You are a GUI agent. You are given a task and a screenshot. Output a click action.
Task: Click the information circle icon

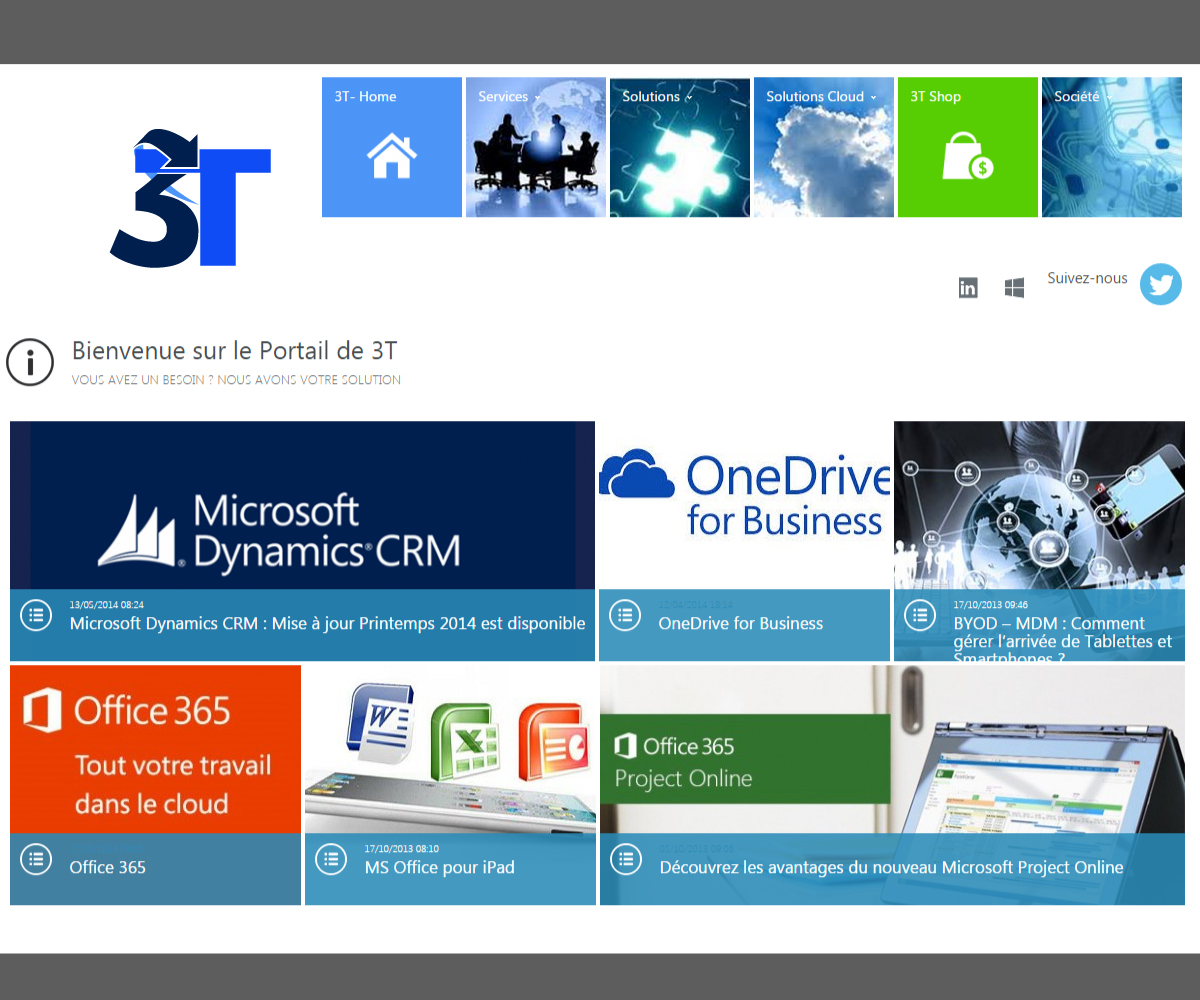click(30, 361)
